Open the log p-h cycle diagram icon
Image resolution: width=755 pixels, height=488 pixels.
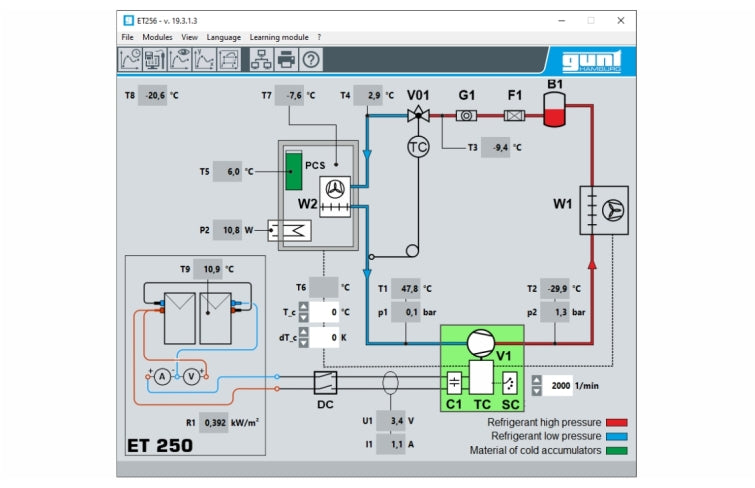click(x=229, y=60)
